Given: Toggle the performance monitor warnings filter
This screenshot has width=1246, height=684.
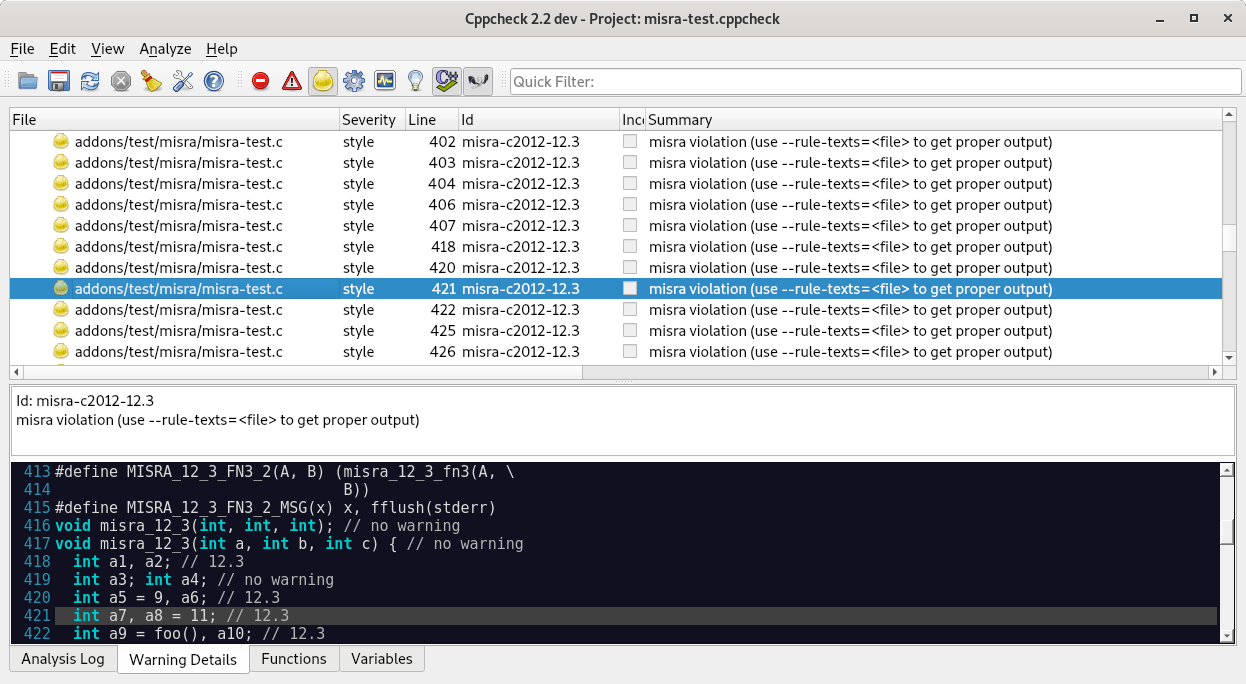Looking at the screenshot, I should click(385, 81).
